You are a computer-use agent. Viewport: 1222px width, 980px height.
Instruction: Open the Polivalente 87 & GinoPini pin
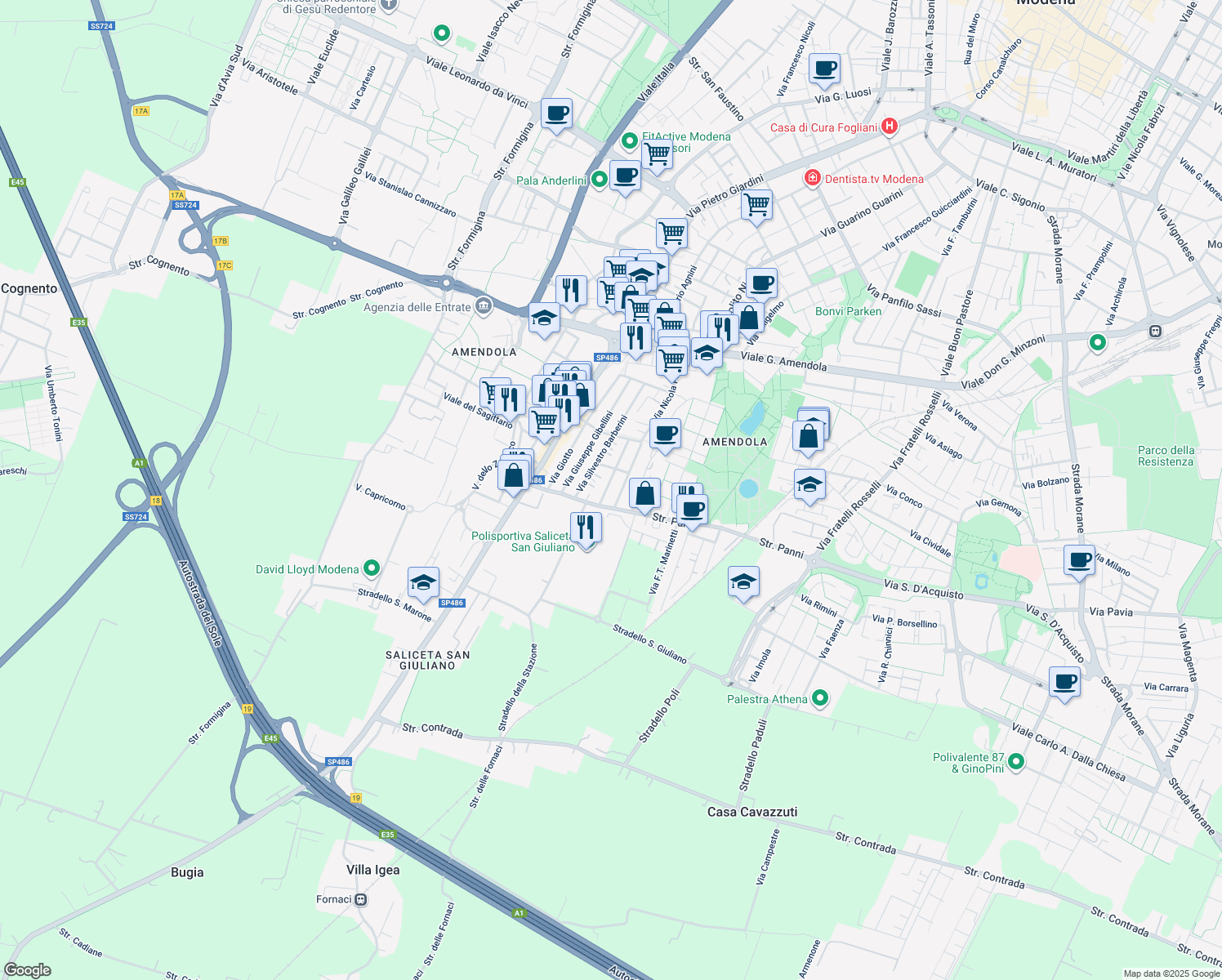click(1016, 762)
